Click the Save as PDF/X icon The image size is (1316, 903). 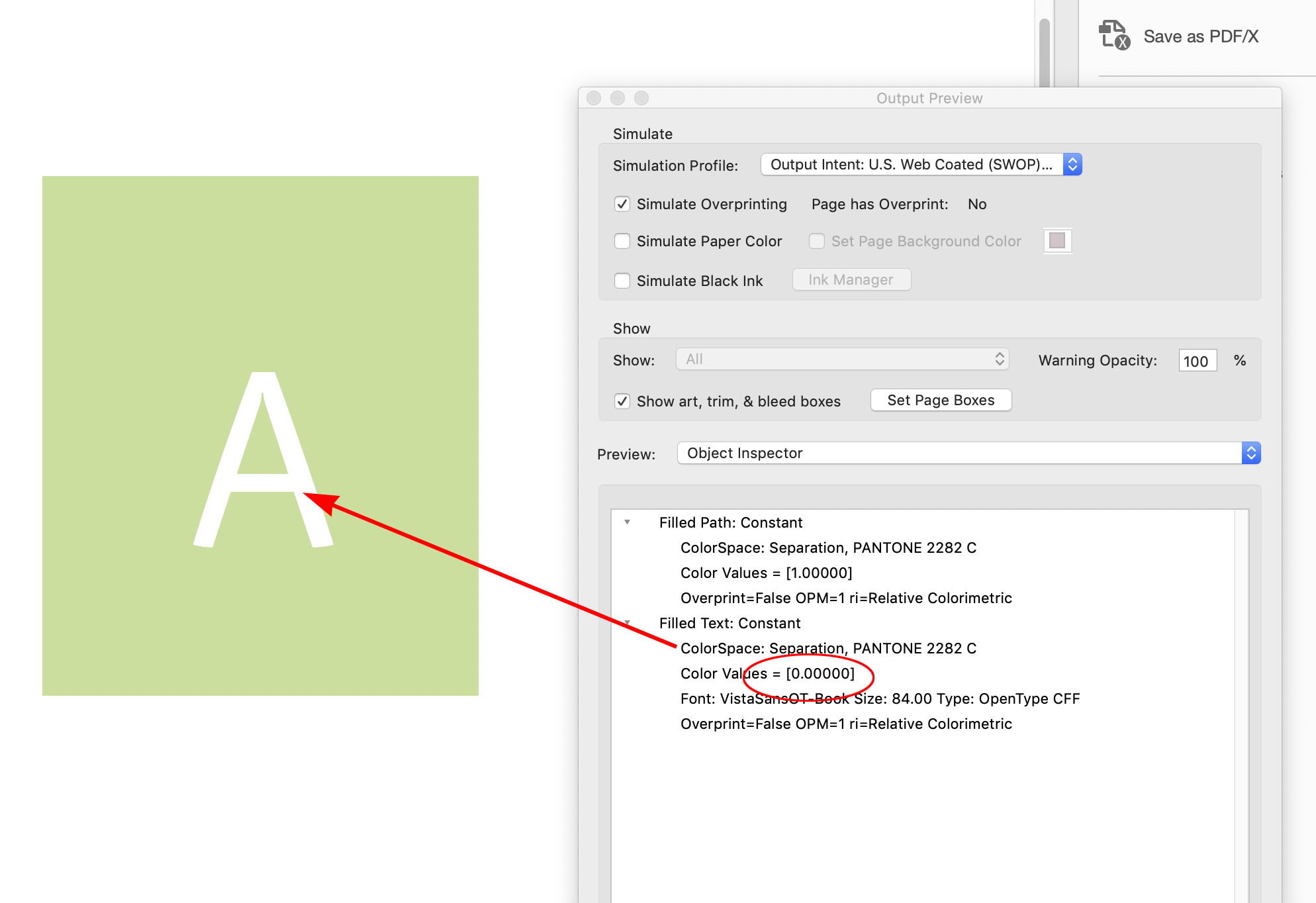[x=1113, y=34]
